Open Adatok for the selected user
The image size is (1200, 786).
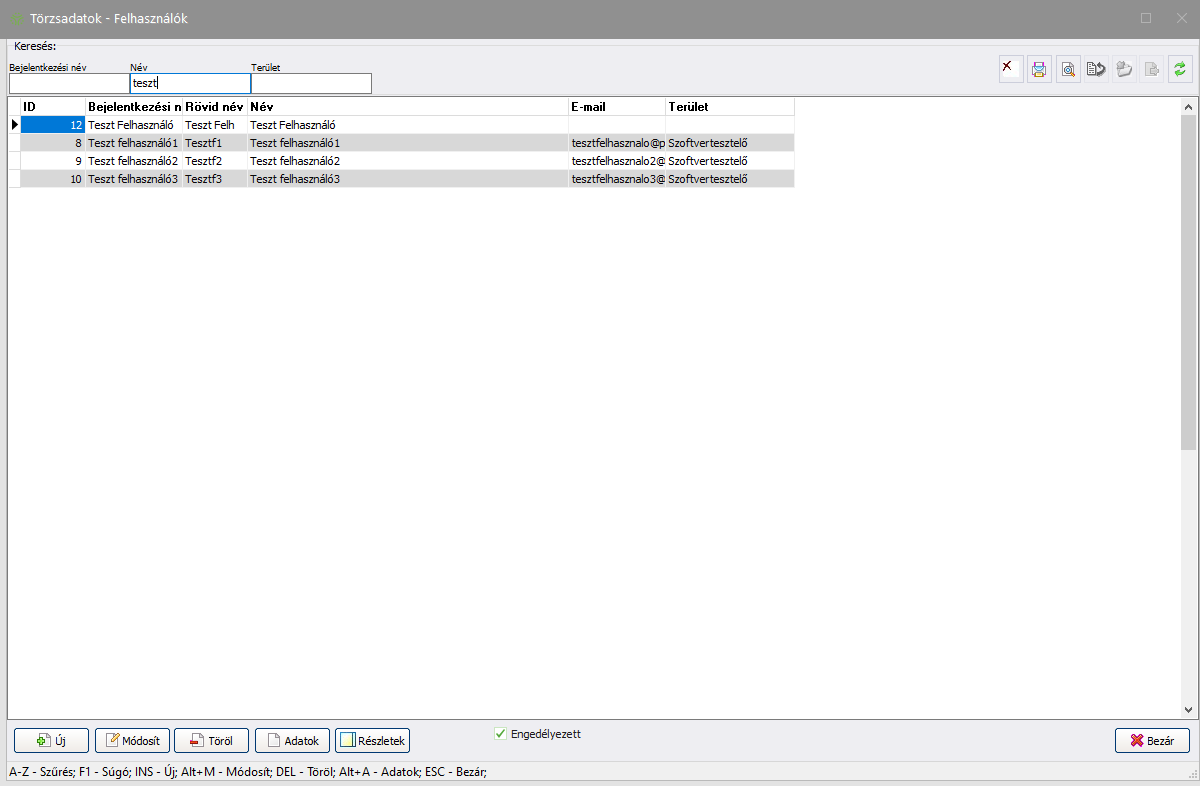tap(292, 740)
